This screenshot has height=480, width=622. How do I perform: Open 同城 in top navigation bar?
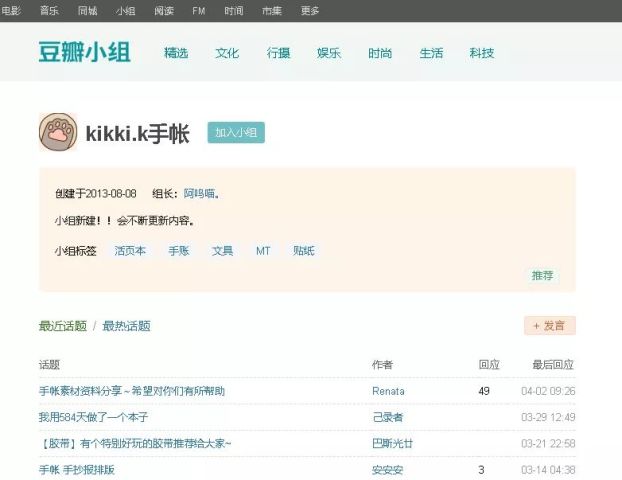click(x=87, y=11)
